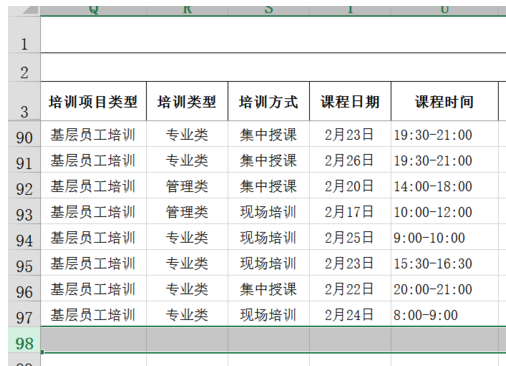This screenshot has height=366, width=506.
Task: Select time cell 15:30-16:30
Action: coord(445,262)
